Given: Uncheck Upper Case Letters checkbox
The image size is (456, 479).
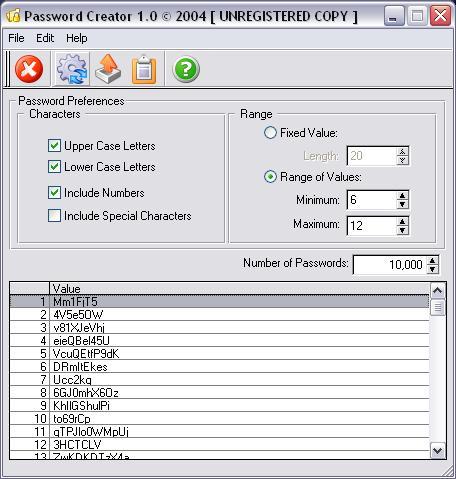Looking at the screenshot, I should [x=54, y=146].
